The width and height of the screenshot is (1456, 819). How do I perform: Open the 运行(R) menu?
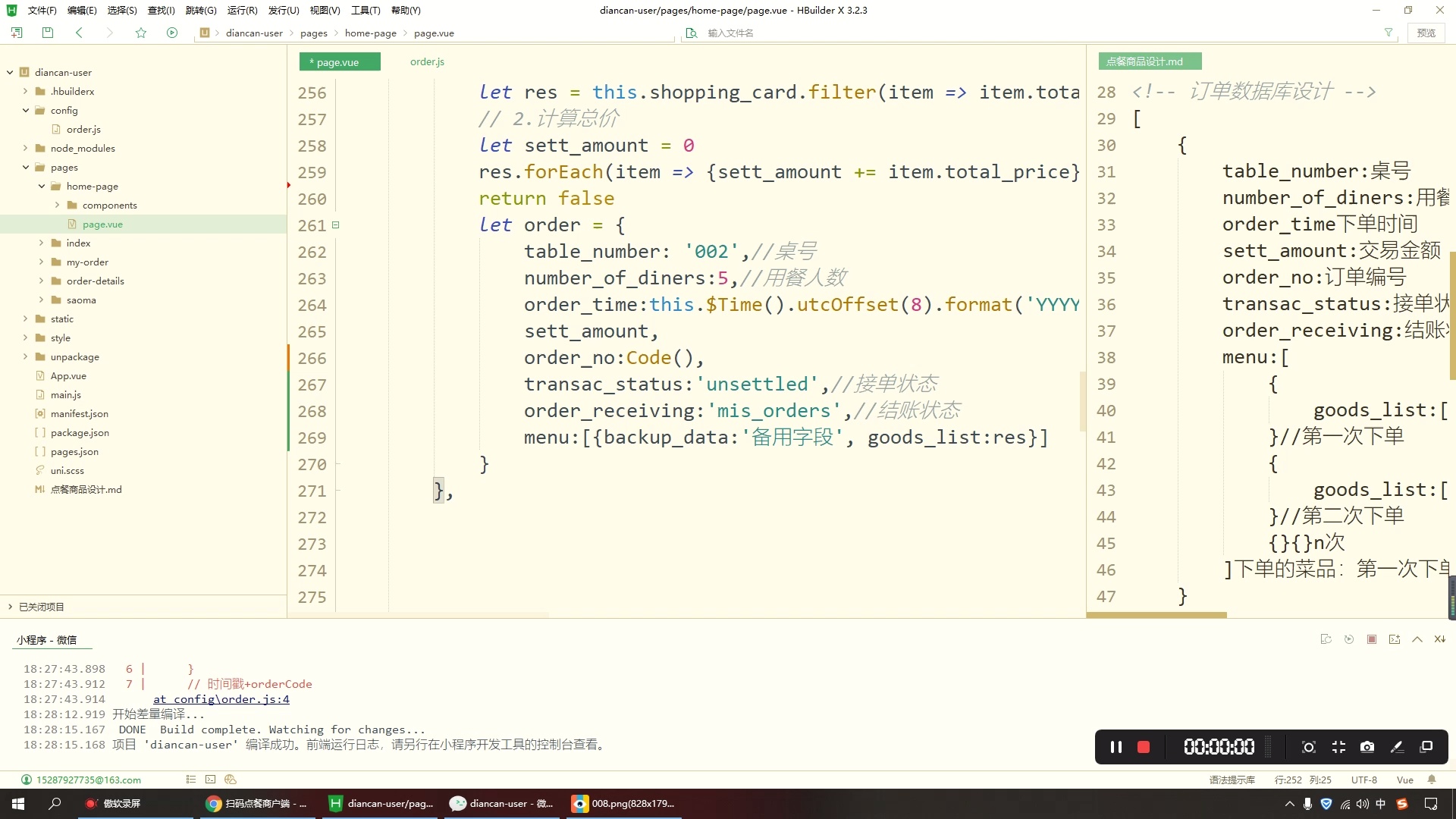pos(242,10)
